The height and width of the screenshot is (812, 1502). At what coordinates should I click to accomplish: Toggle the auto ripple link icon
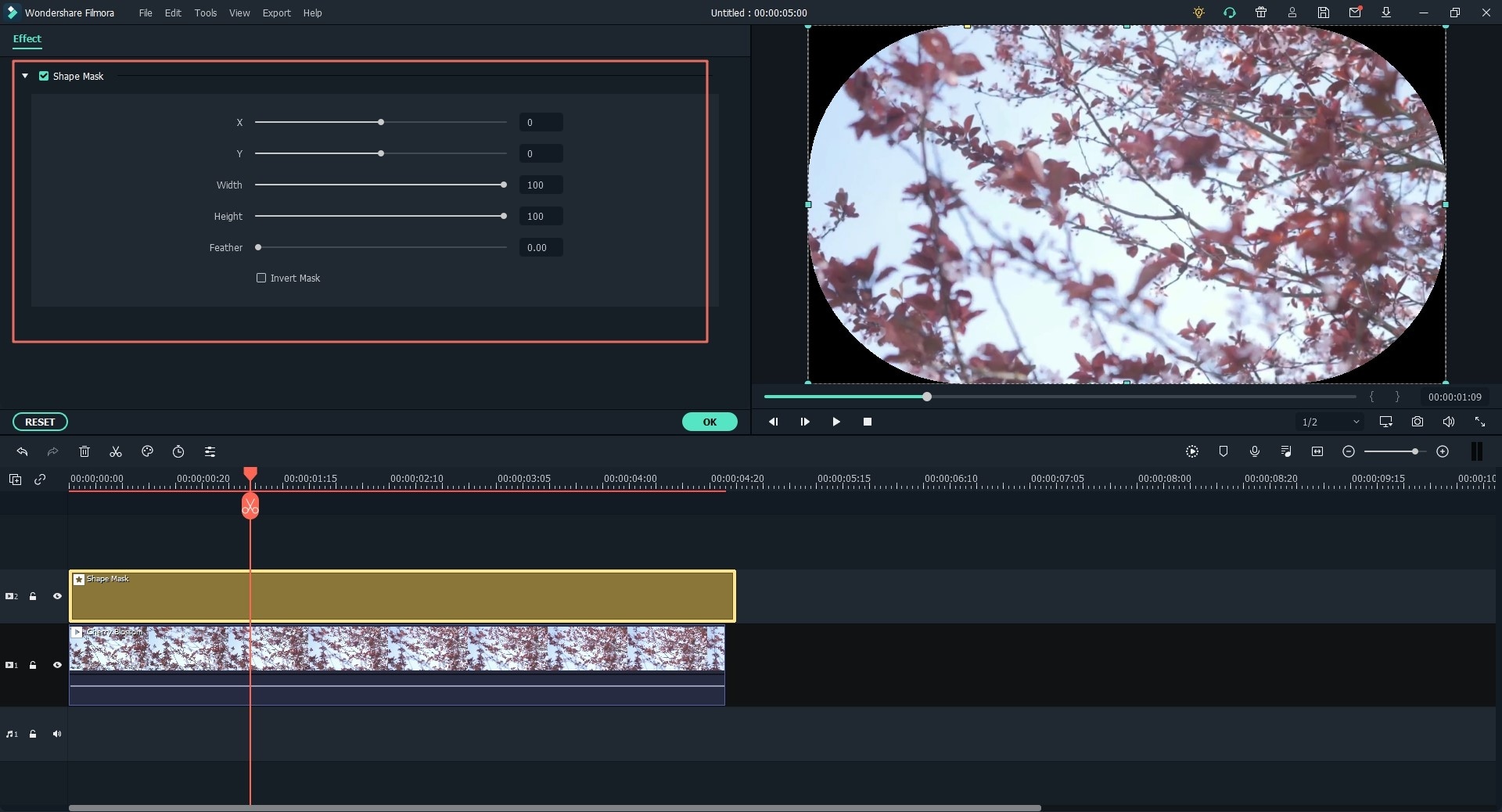pos(40,480)
